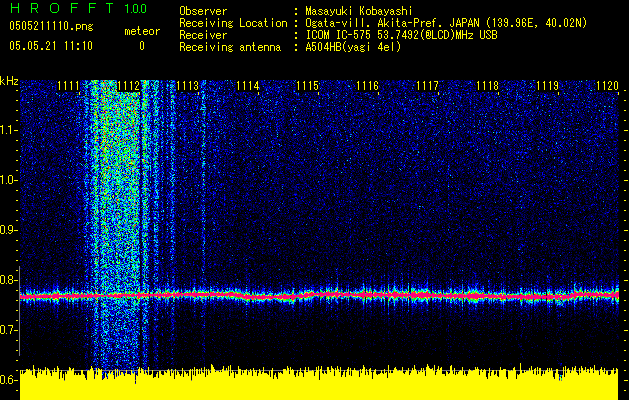This screenshot has width=629, height=400.
Task: Click the Receiving Location value text
Action: (x=446, y=23)
